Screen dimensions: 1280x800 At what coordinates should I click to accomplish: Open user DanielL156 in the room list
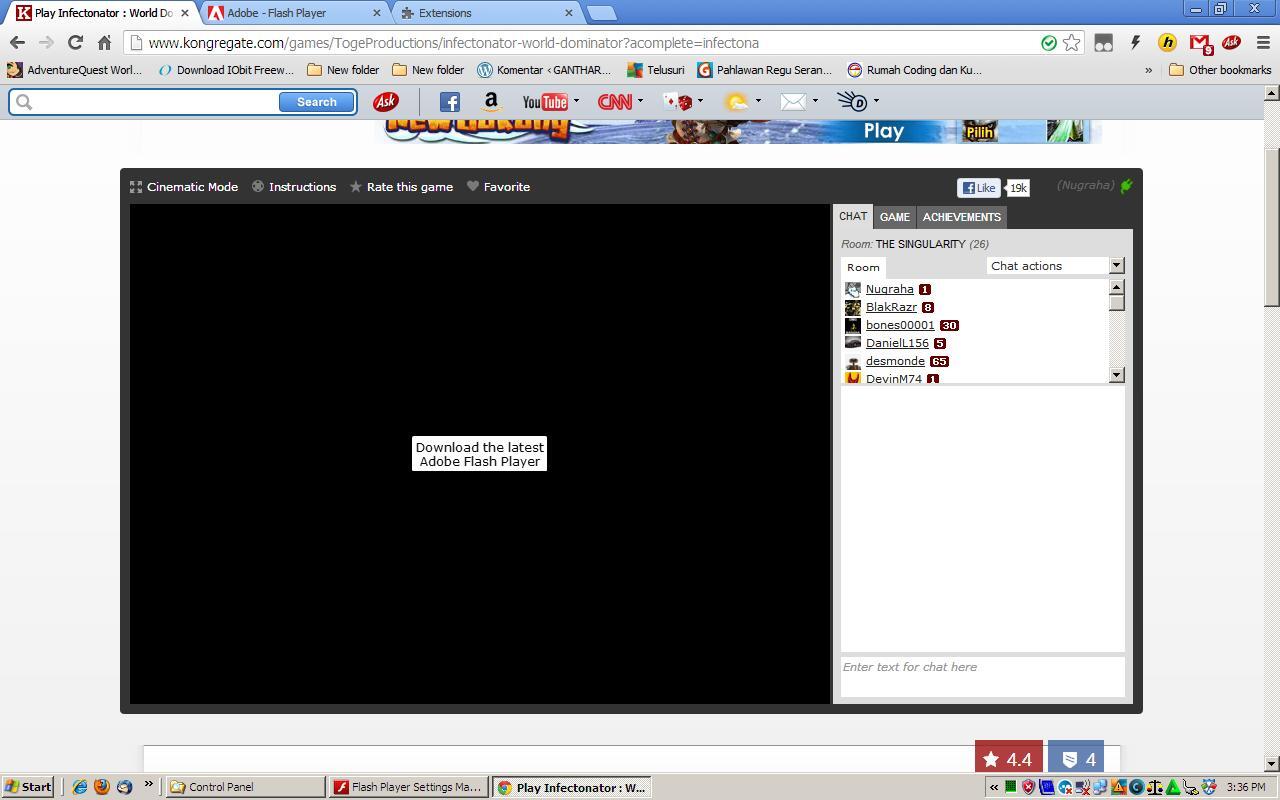(x=897, y=343)
